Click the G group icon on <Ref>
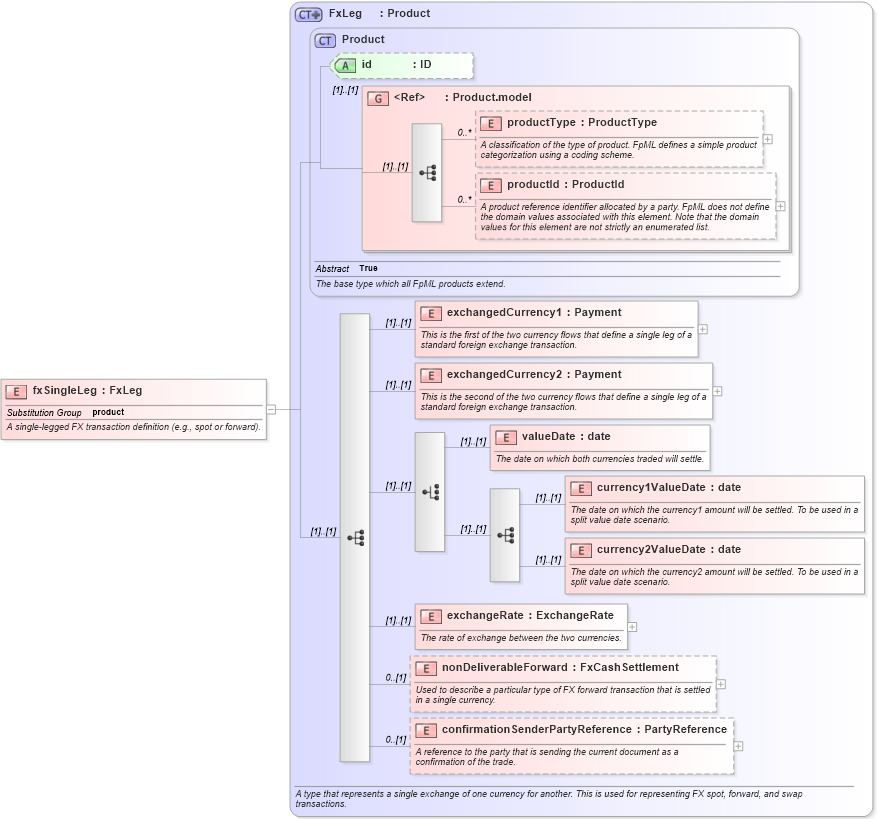This screenshot has height=819, width=878. pyautogui.click(x=379, y=98)
